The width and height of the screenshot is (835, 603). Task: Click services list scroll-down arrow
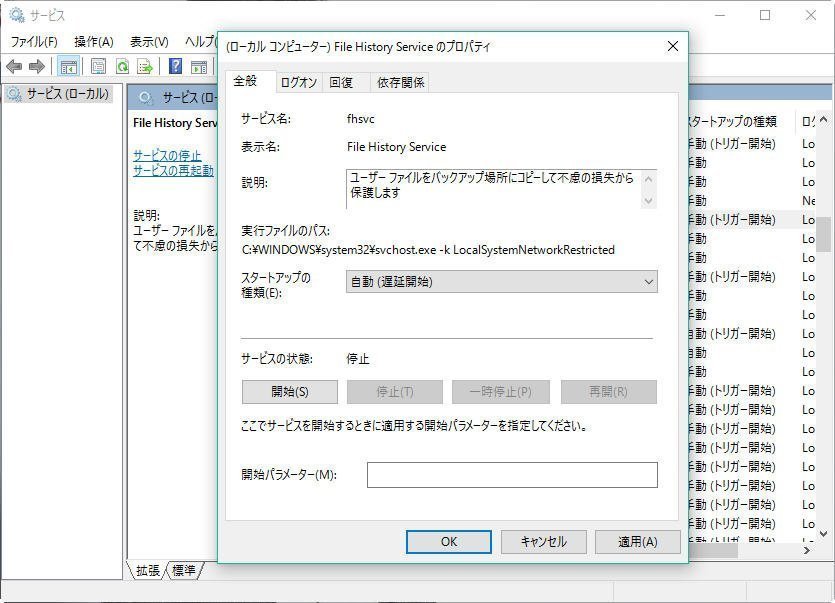click(823, 533)
